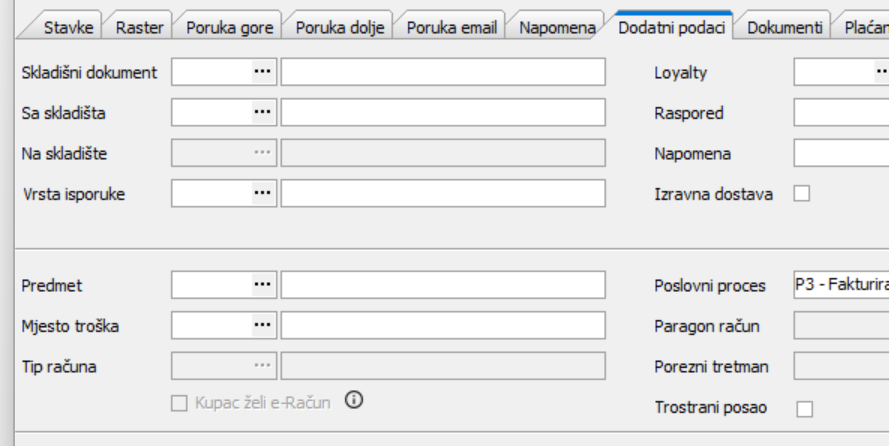Open lookup ellipsis for Mjesto troška
This screenshot has height=446, width=889.
click(262, 325)
